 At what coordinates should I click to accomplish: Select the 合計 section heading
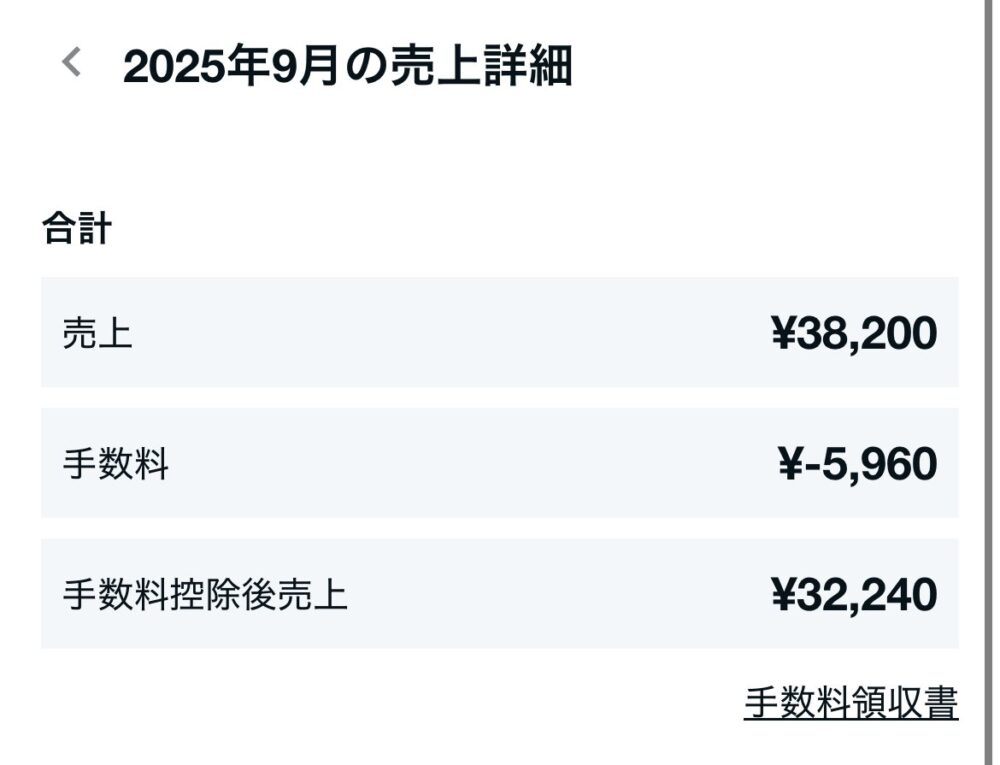click(76, 229)
